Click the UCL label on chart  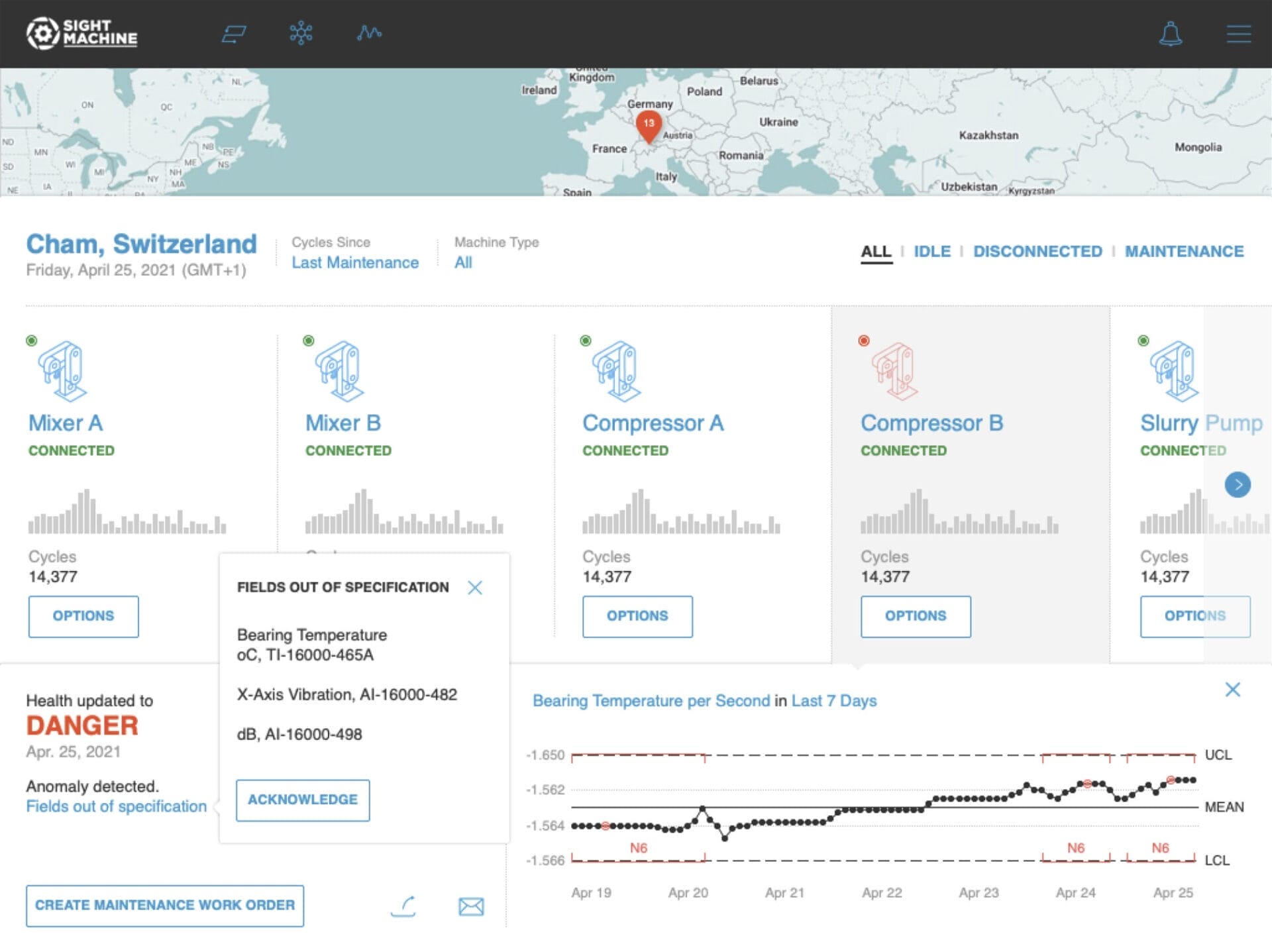pos(1218,755)
